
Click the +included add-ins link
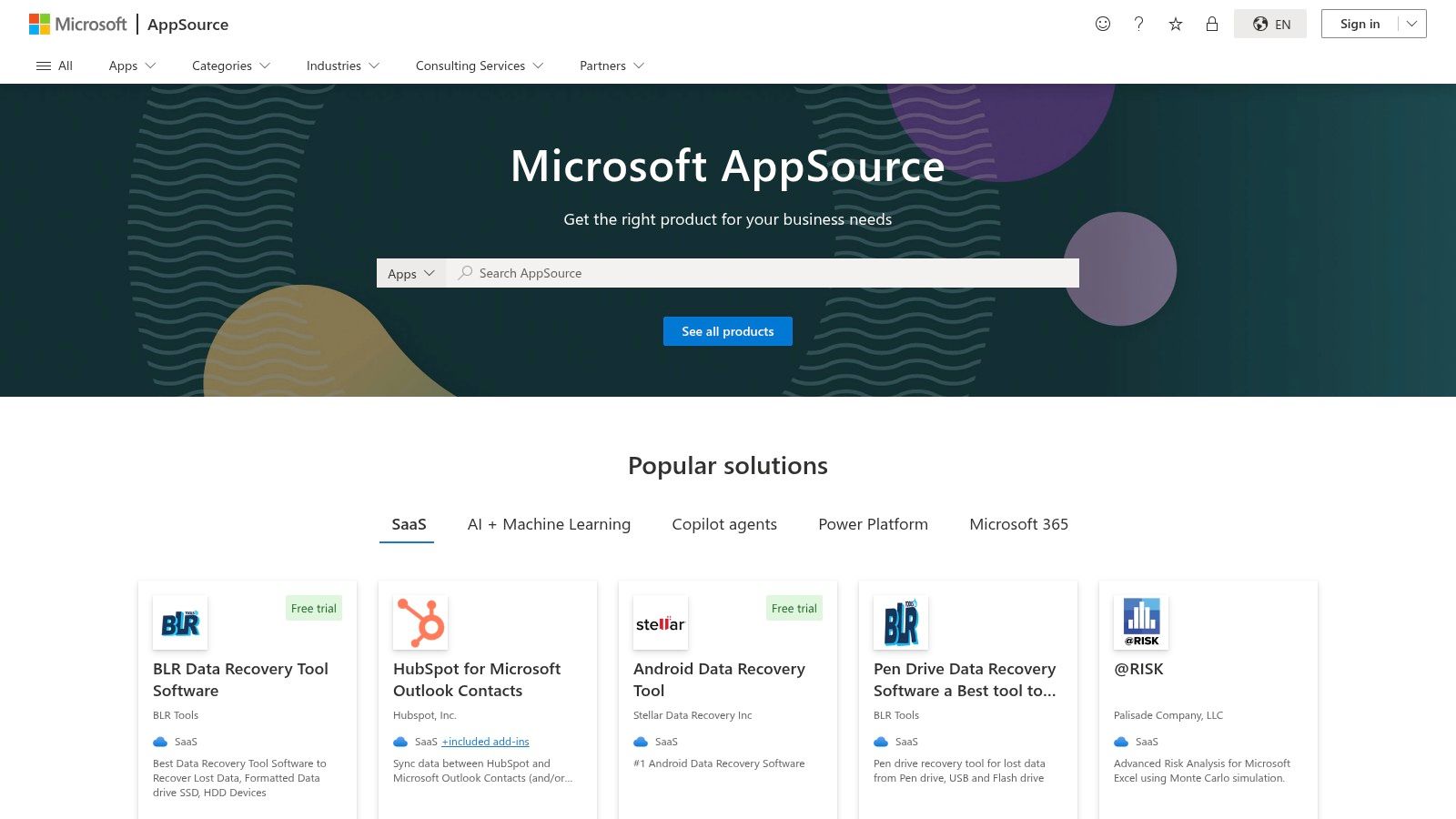[485, 742]
